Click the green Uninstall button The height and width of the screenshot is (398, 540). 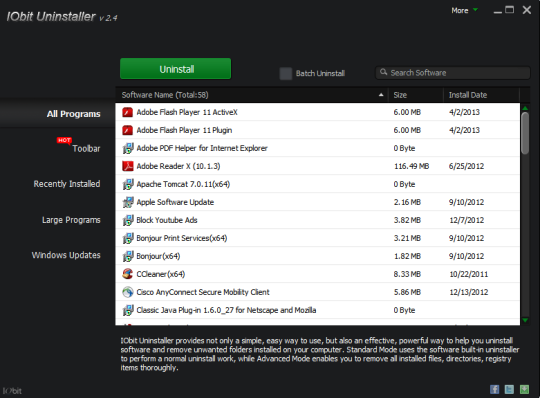tap(175, 69)
